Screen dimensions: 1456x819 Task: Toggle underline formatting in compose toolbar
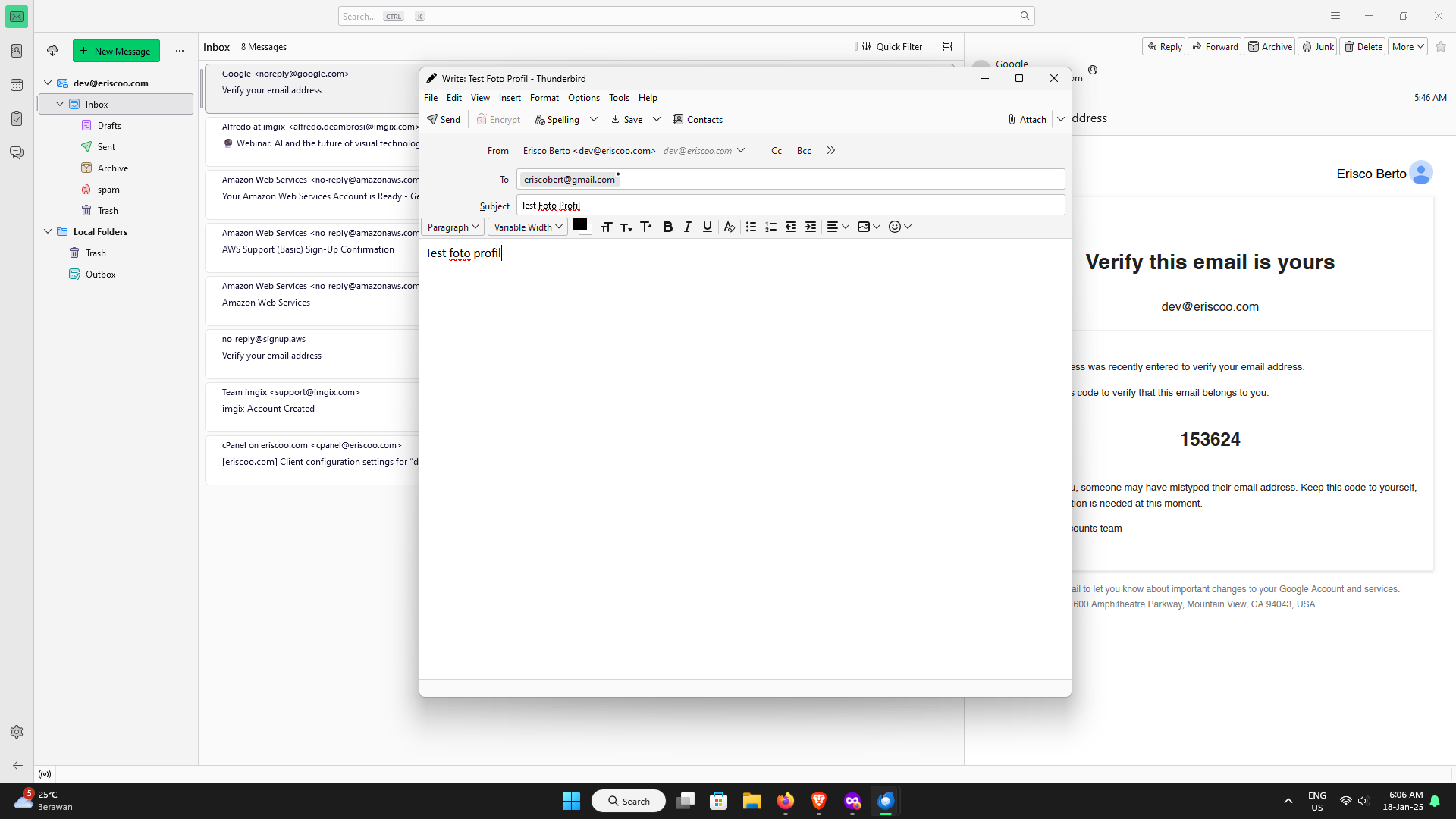(x=707, y=227)
